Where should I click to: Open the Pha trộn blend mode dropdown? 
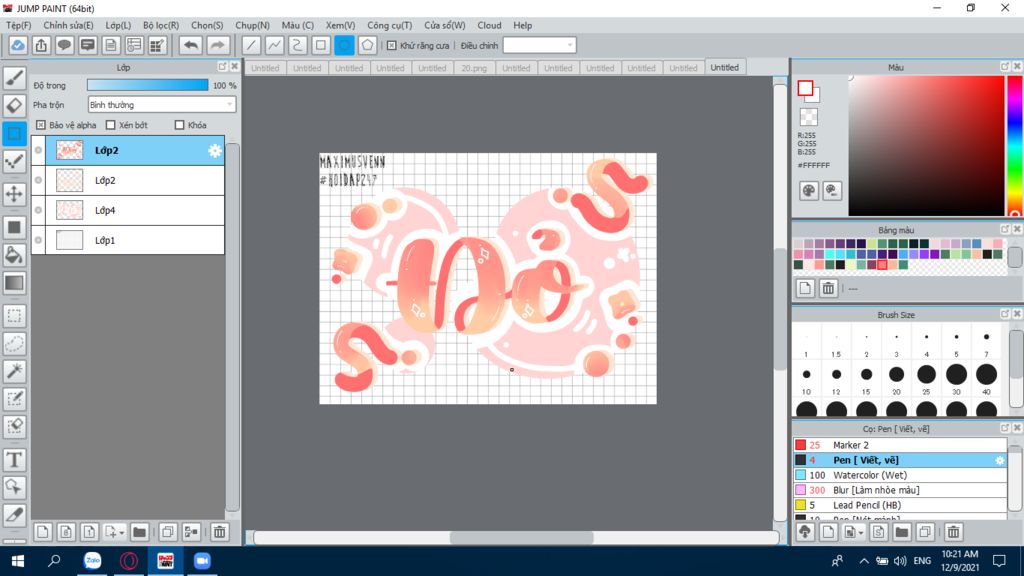pyautogui.click(x=161, y=104)
